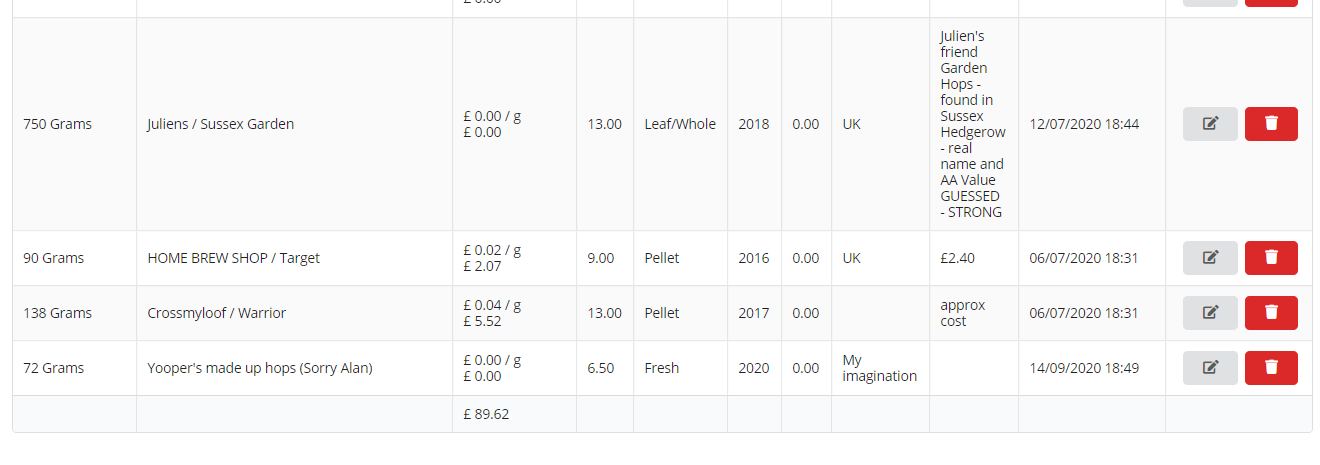This screenshot has height=465, width=1320.
Task: Select the 'My imagination' origin cell
Action: (x=880, y=368)
